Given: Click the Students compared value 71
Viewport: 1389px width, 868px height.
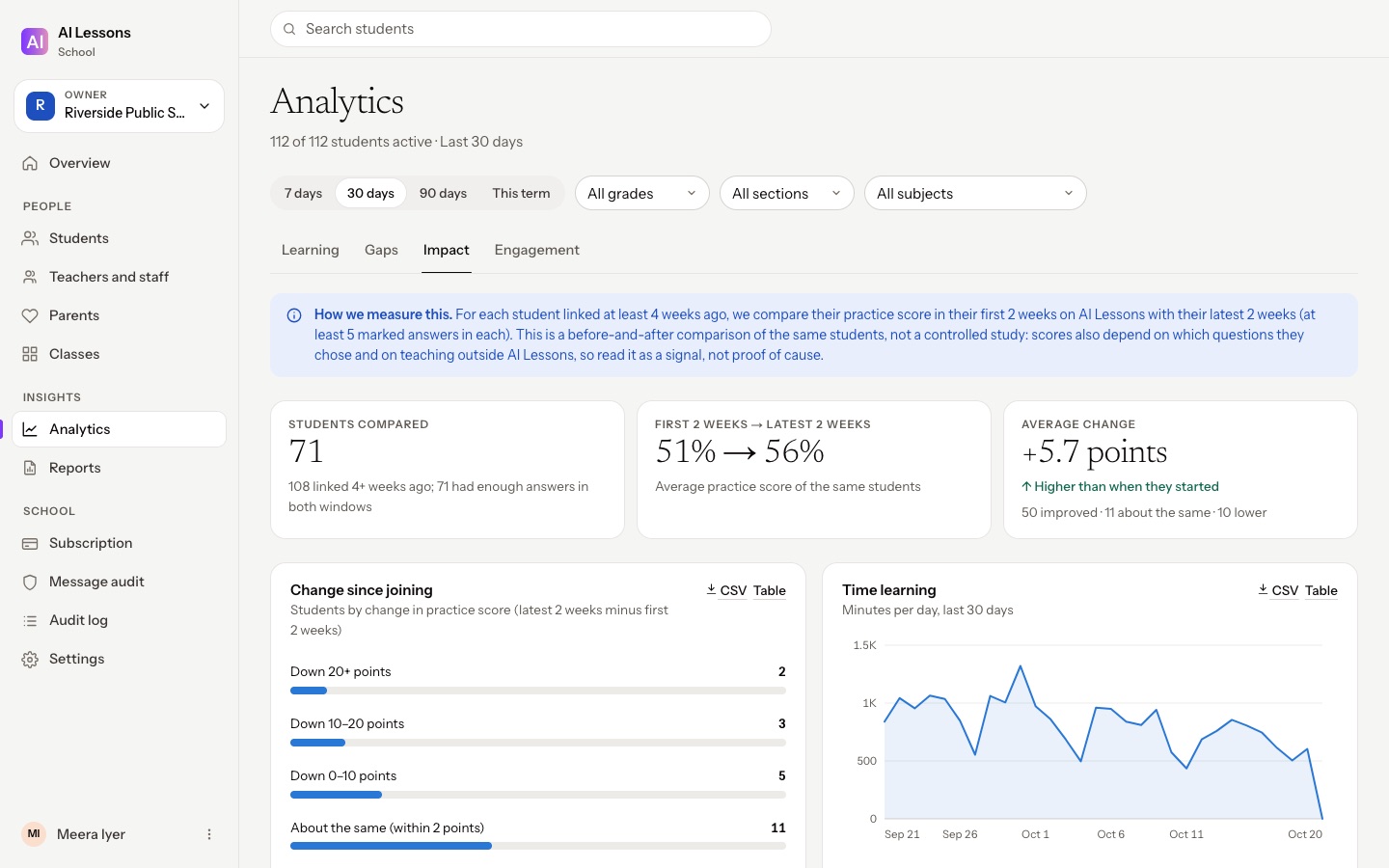Looking at the screenshot, I should pos(306,451).
